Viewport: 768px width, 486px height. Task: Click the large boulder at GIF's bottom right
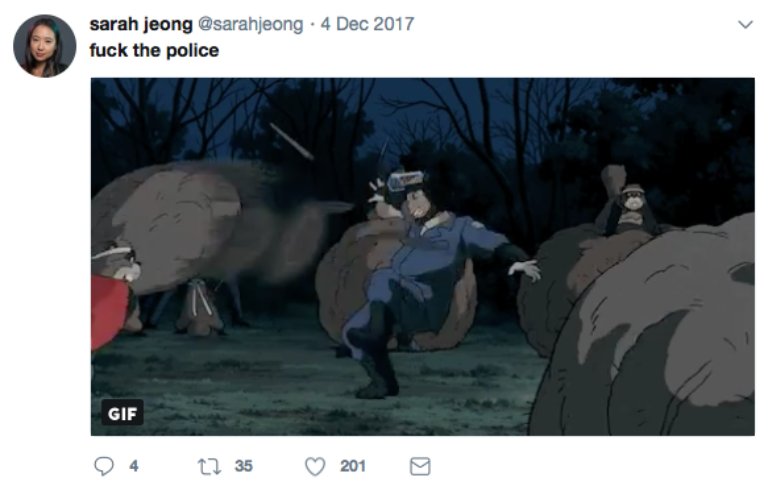coord(660,340)
